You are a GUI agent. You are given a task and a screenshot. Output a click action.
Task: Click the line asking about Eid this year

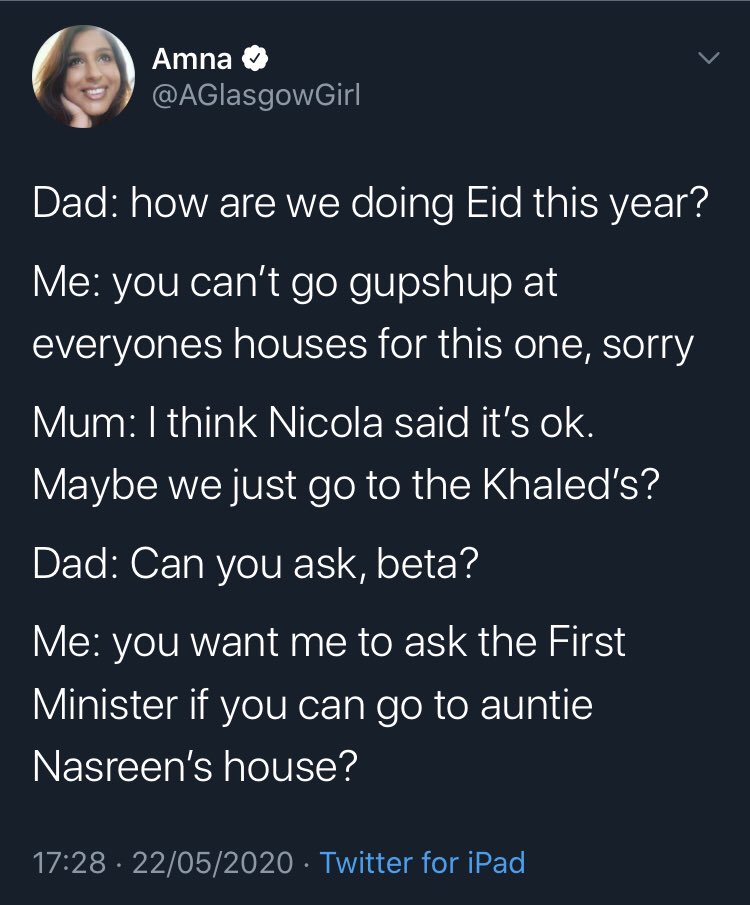[x=372, y=204]
